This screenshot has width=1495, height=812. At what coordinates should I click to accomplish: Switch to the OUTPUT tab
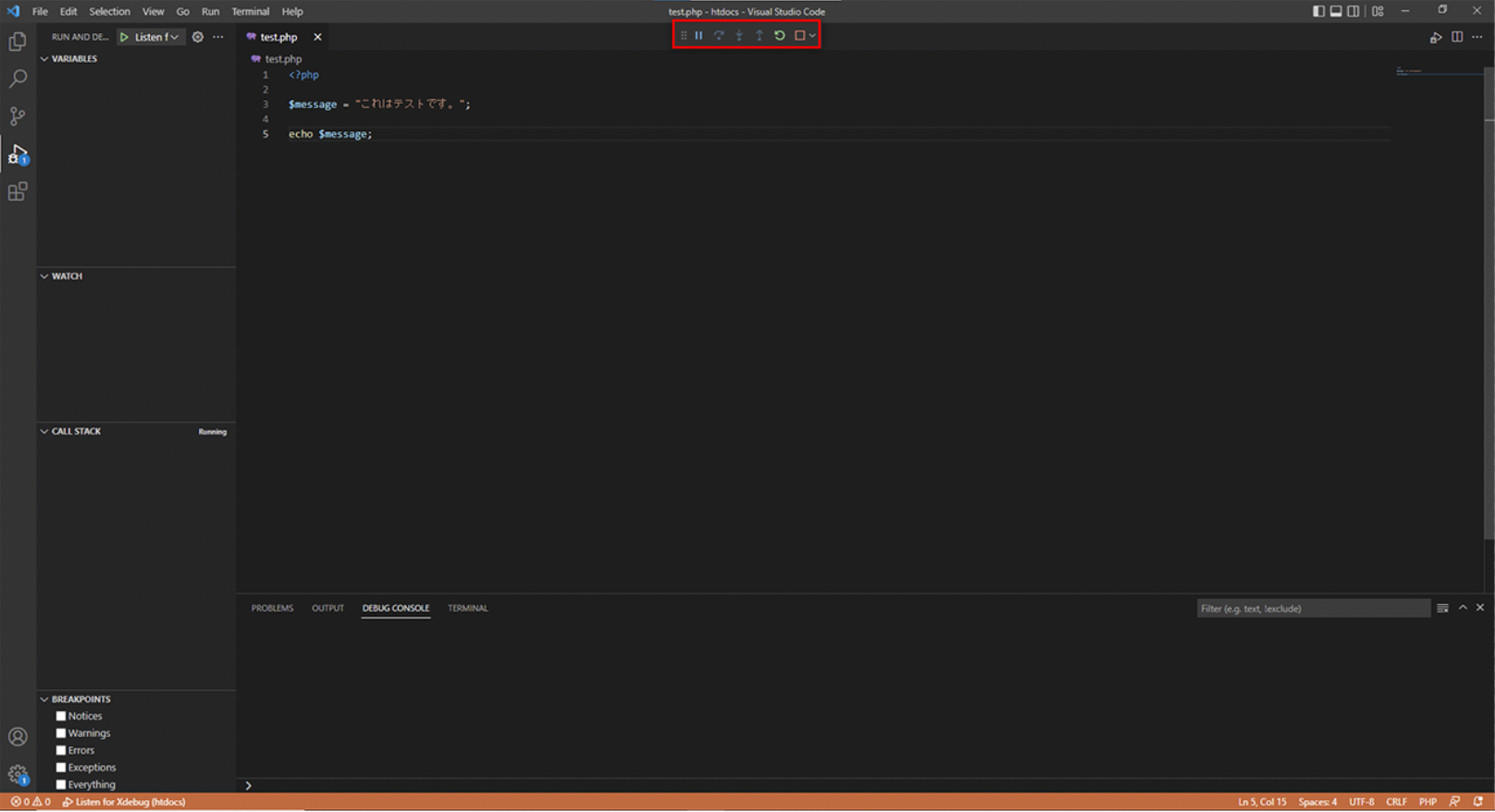tap(327, 608)
